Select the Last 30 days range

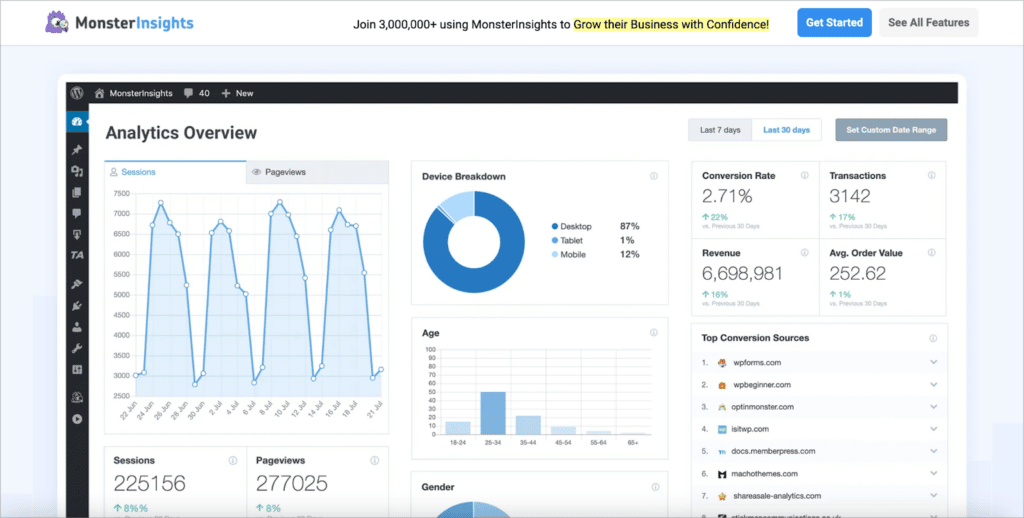click(x=786, y=130)
